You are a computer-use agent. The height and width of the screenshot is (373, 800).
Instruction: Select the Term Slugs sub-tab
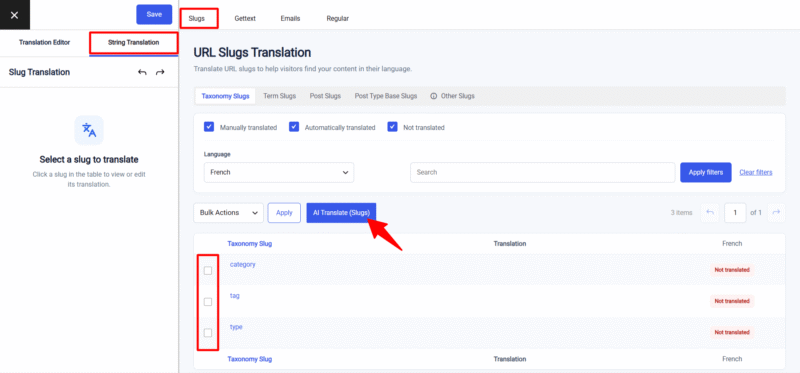[280, 96]
